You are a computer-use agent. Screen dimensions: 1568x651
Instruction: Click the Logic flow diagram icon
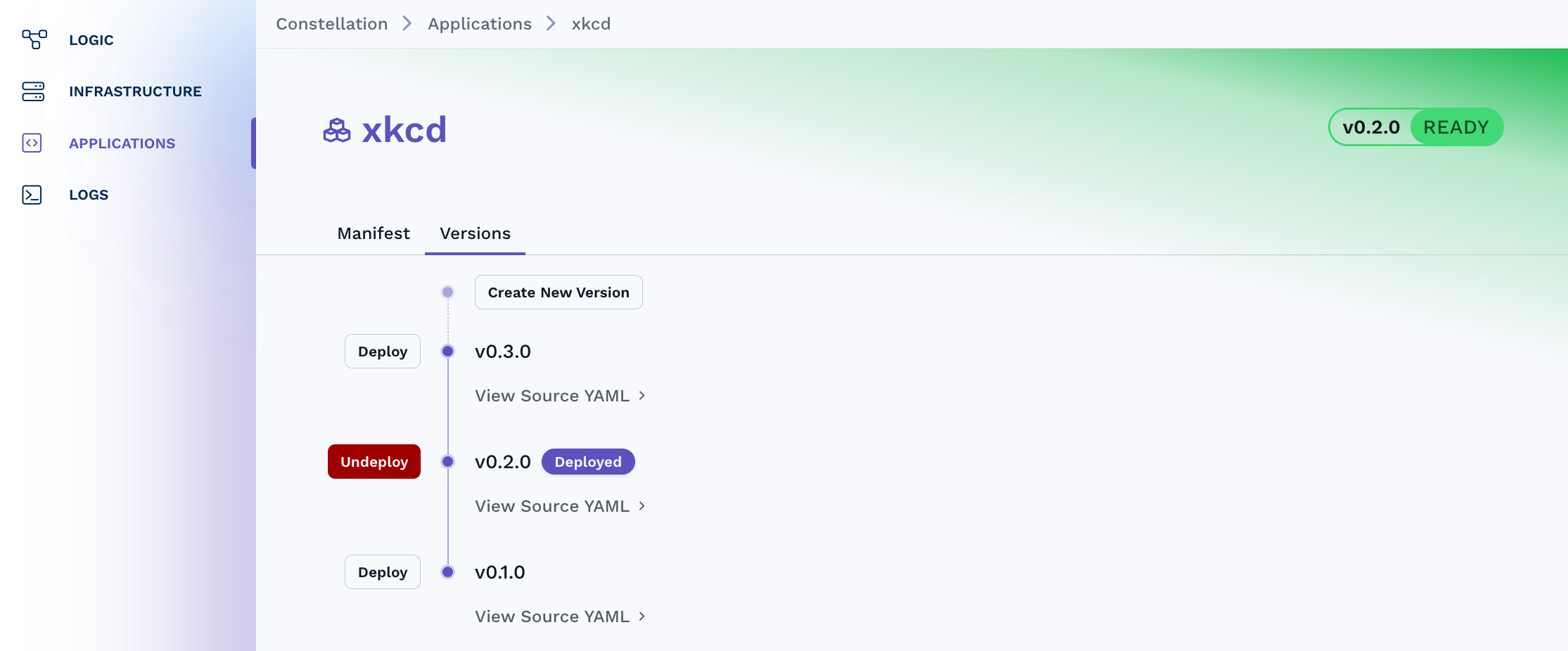pyautogui.click(x=34, y=39)
